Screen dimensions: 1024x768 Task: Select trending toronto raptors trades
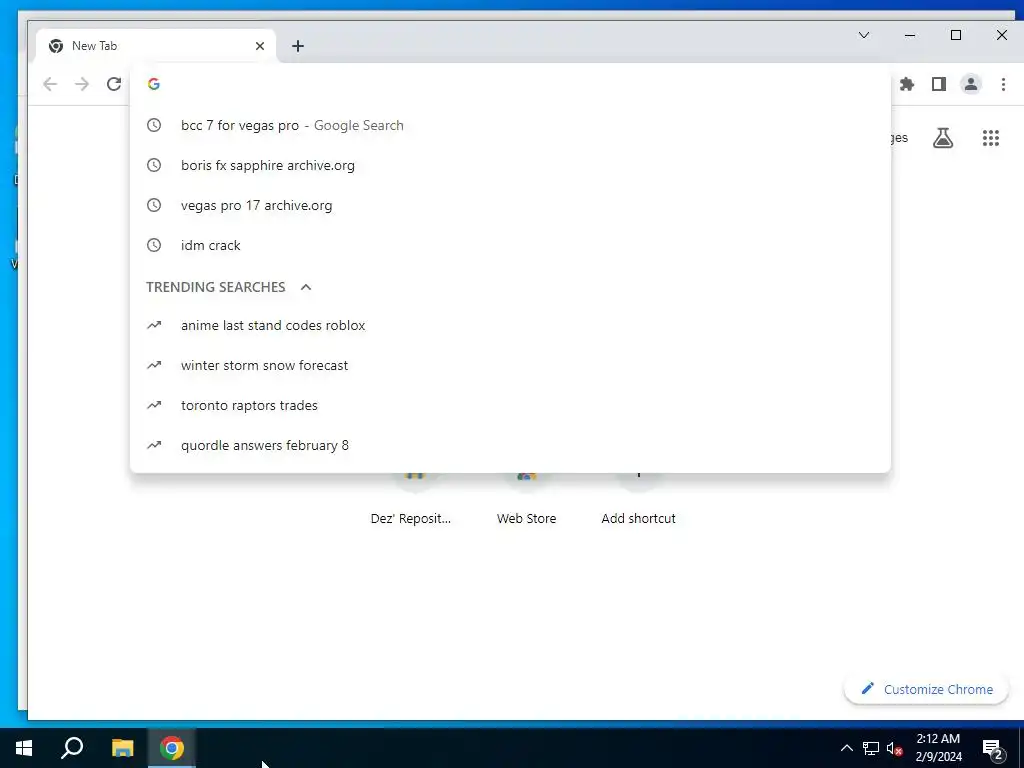[510, 405]
